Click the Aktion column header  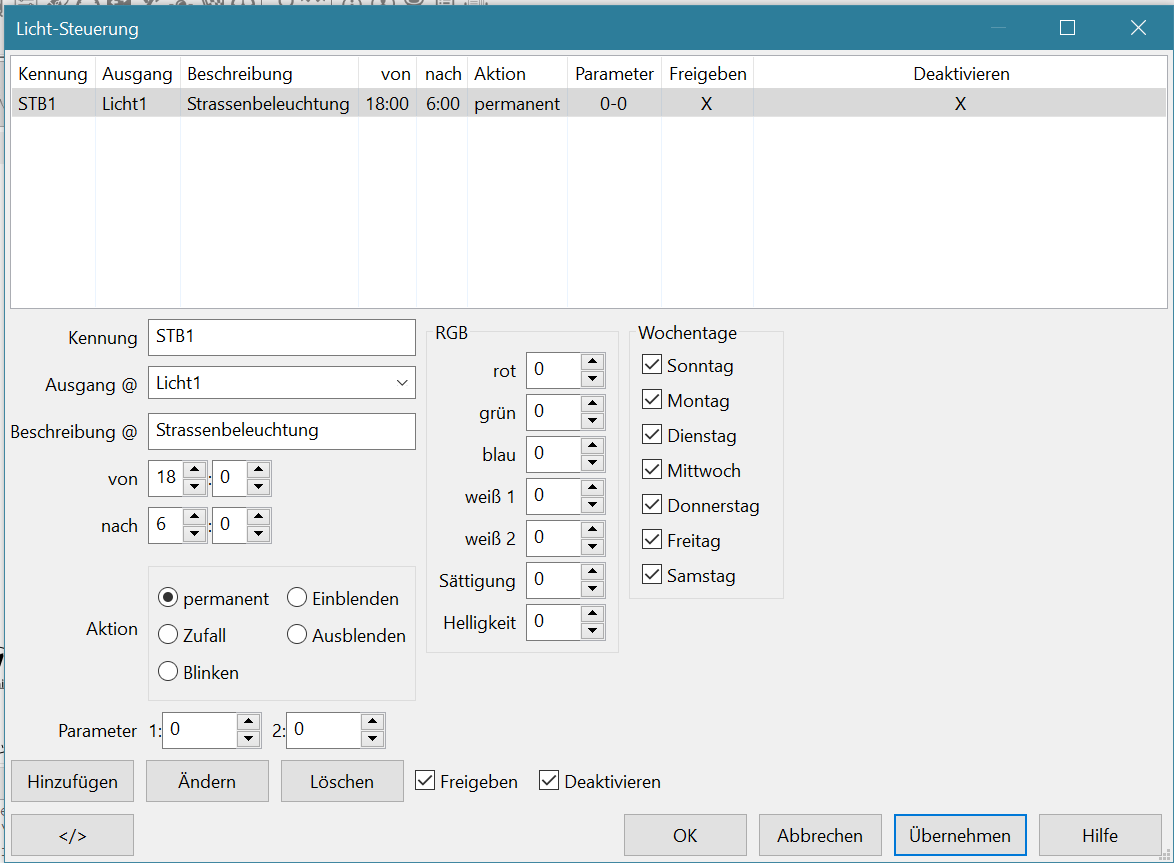[x=500, y=74]
